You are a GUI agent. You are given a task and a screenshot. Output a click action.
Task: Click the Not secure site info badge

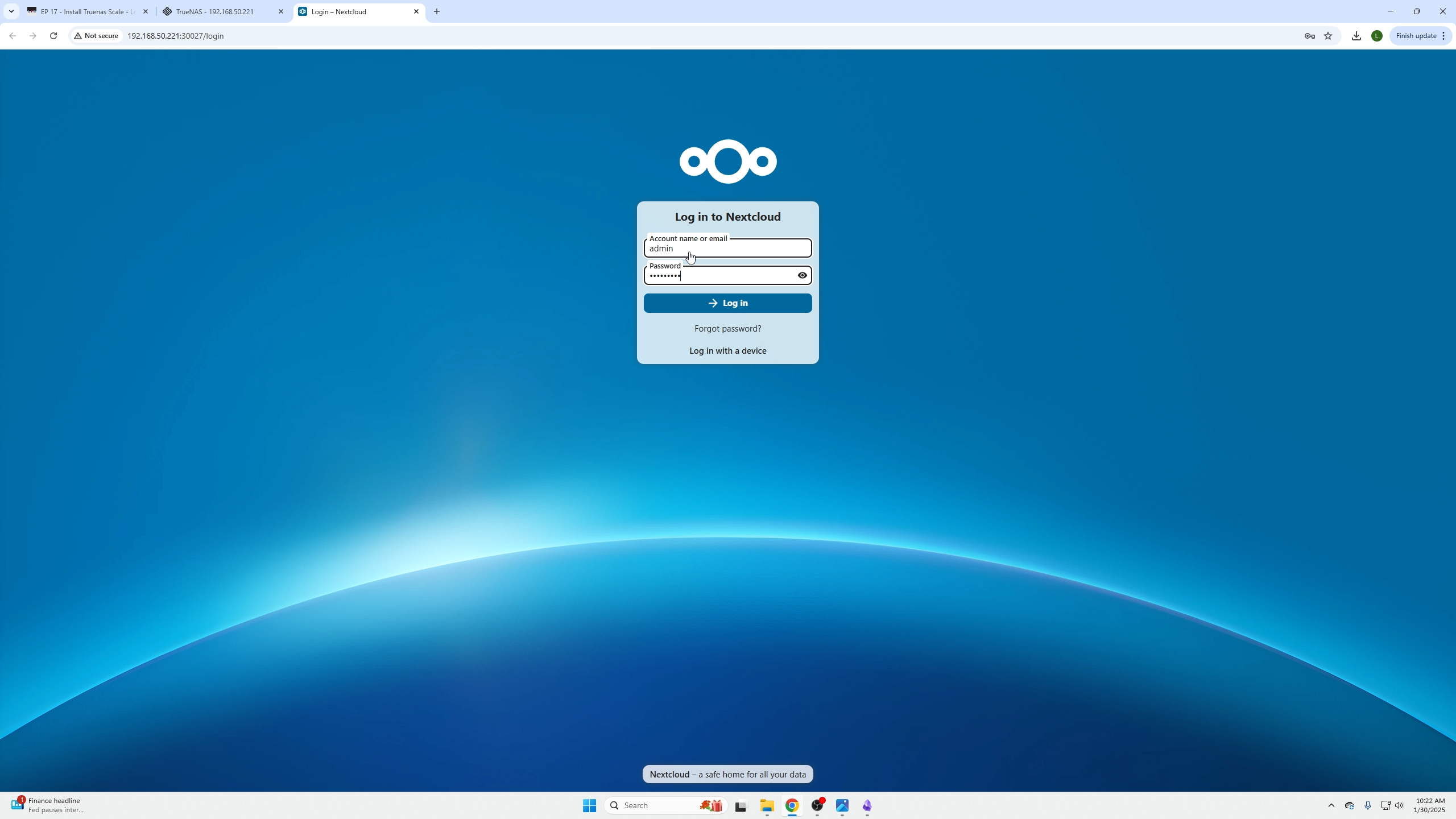point(97,36)
